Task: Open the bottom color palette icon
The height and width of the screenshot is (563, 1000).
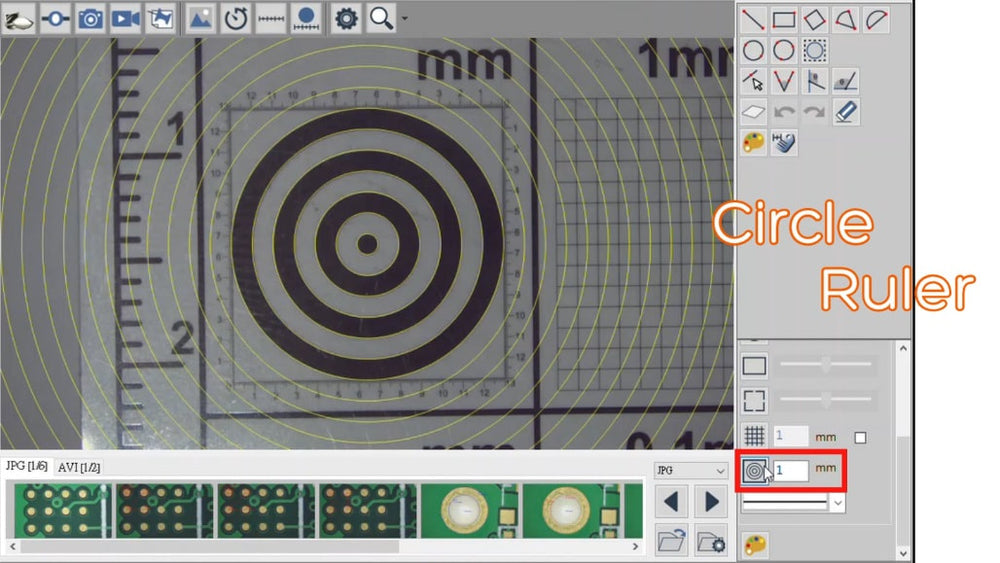Action: click(x=755, y=545)
